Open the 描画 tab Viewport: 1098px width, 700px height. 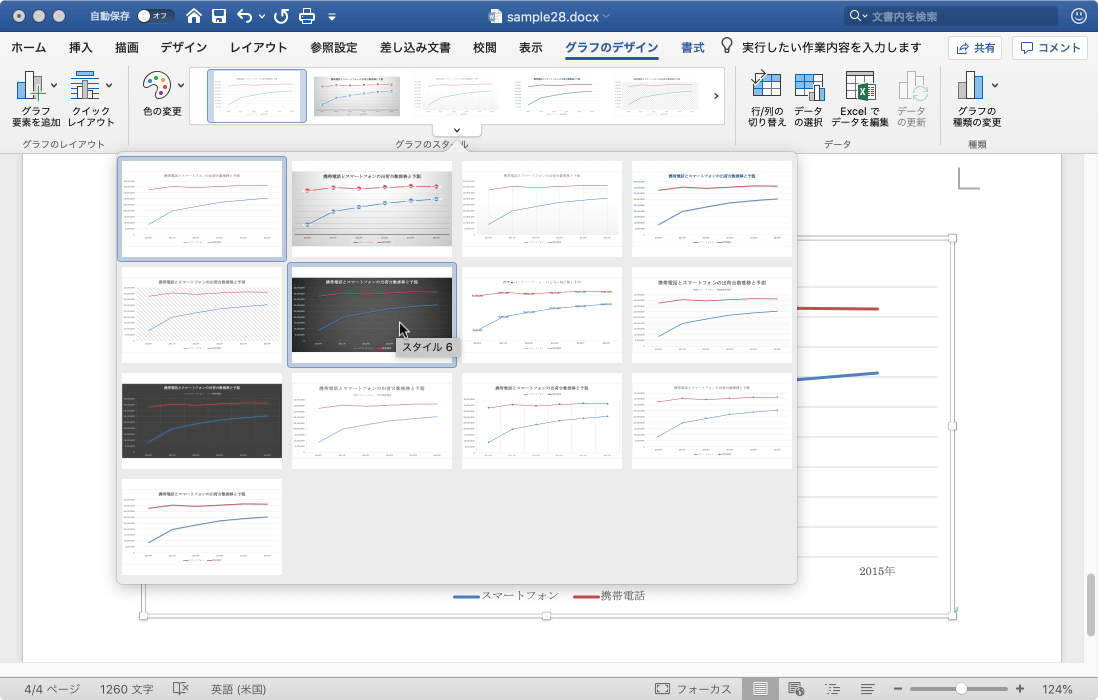(x=127, y=48)
